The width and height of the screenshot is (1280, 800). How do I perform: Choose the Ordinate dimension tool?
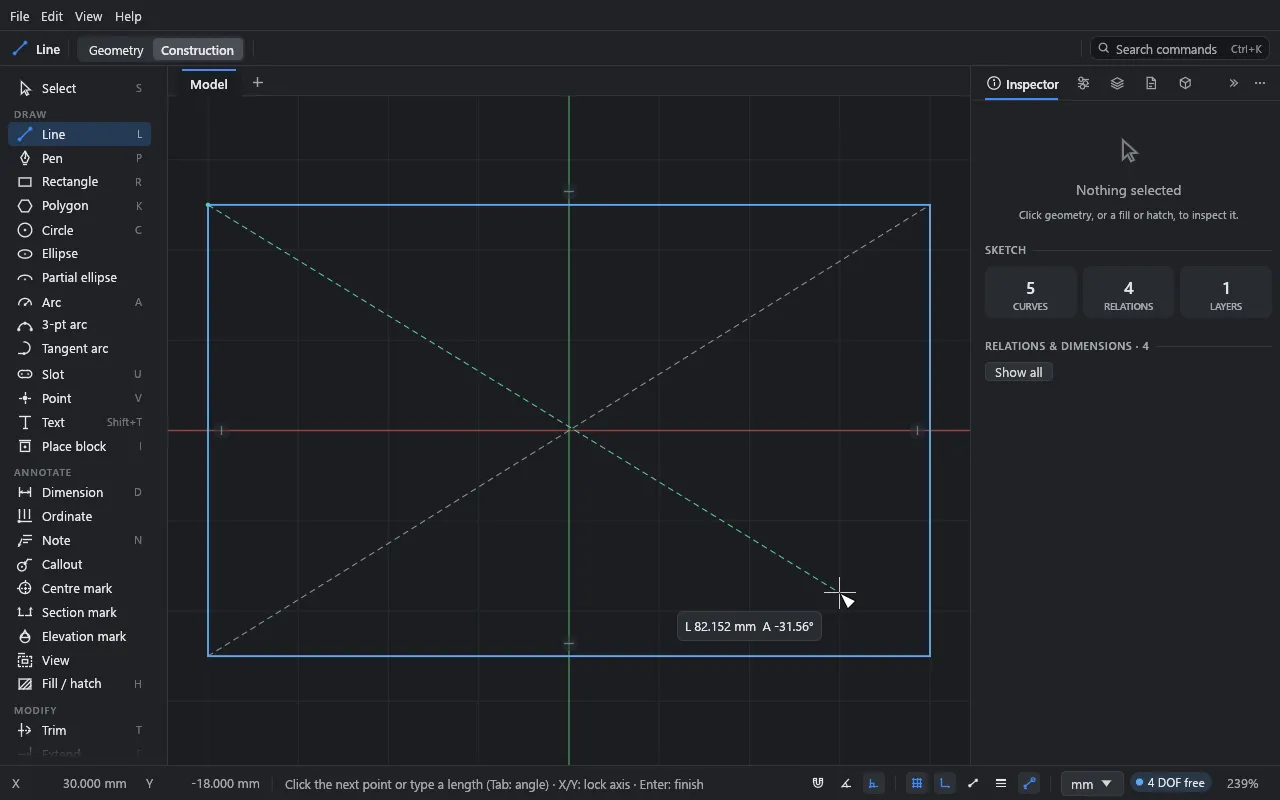coord(80,516)
